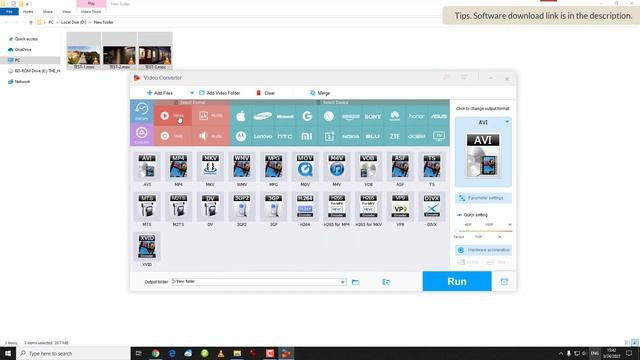Open the HTC device category

coord(285,136)
